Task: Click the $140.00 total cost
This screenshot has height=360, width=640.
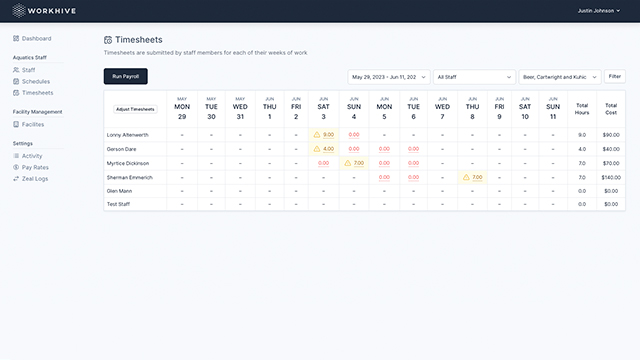Action: [611, 178]
